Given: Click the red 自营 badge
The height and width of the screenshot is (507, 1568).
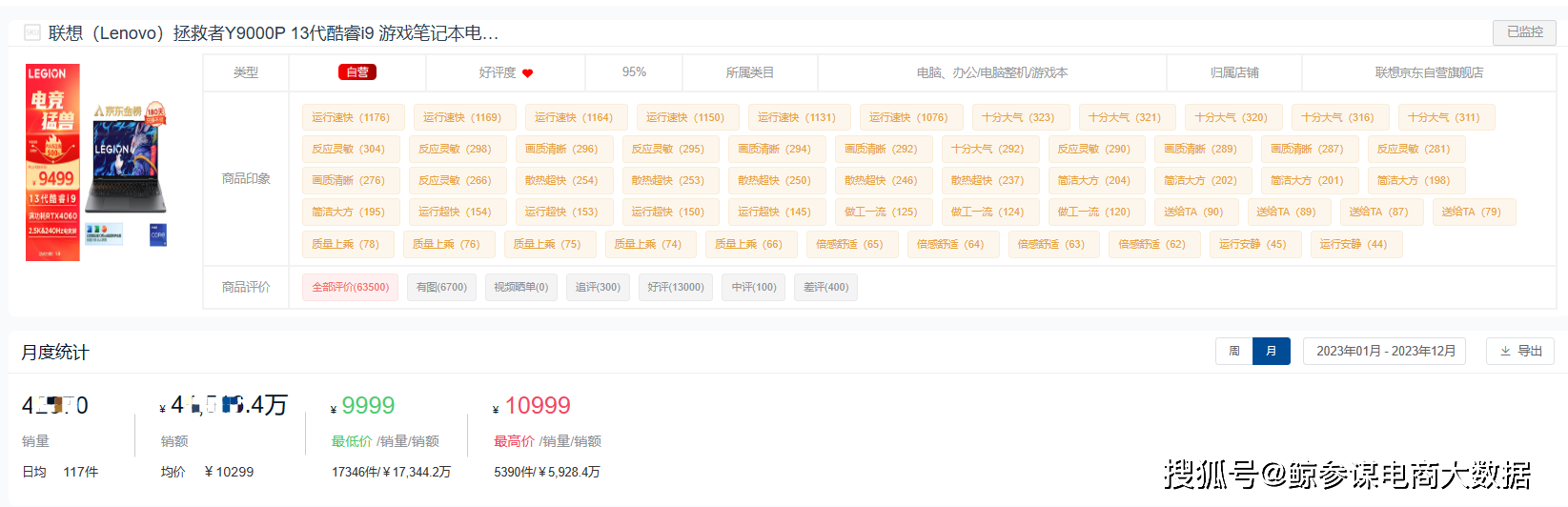Looking at the screenshot, I should [x=357, y=72].
